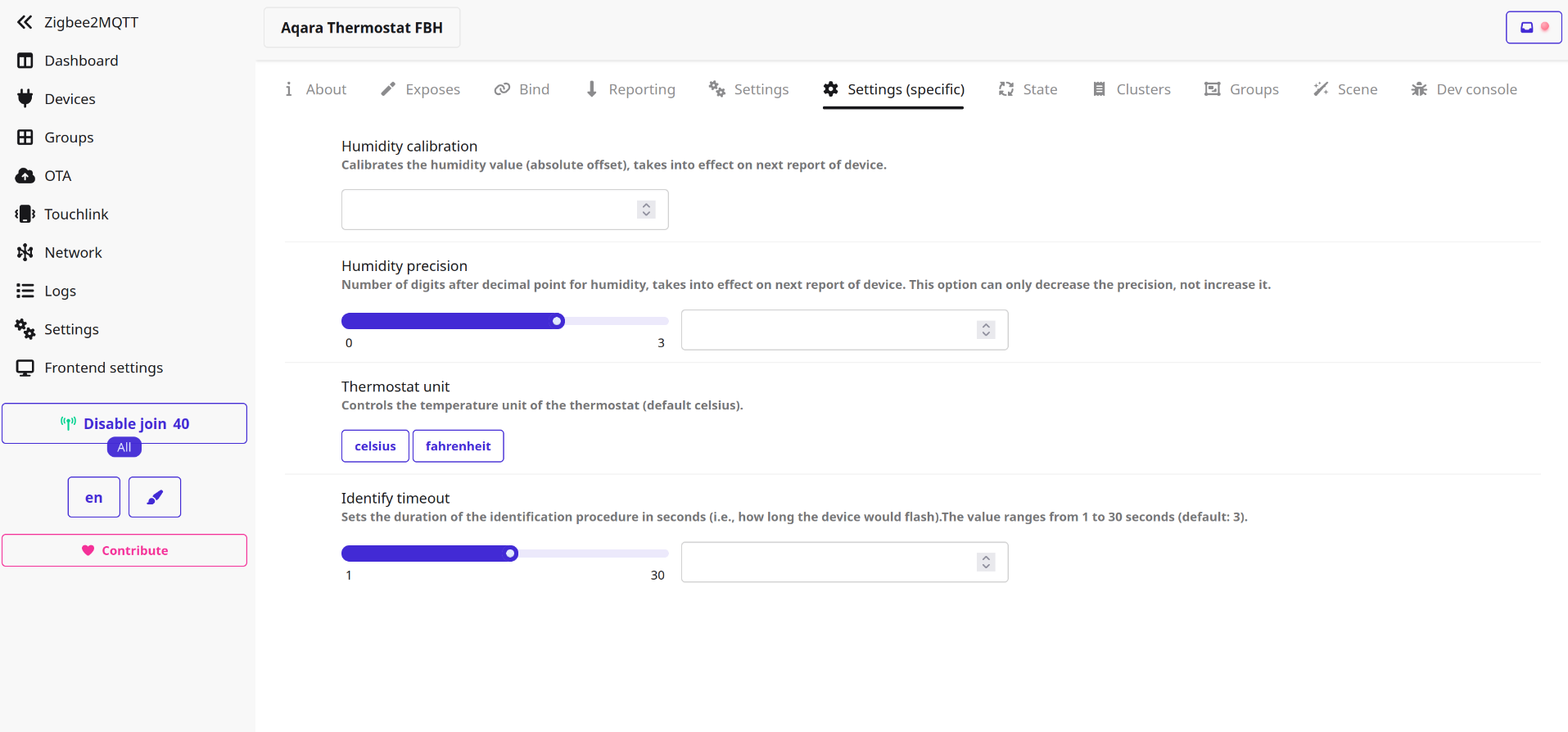This screenshot has width=1568, height=732.
Task: Click the Dev console bug icon
Action: click(x=1419, y=89)
